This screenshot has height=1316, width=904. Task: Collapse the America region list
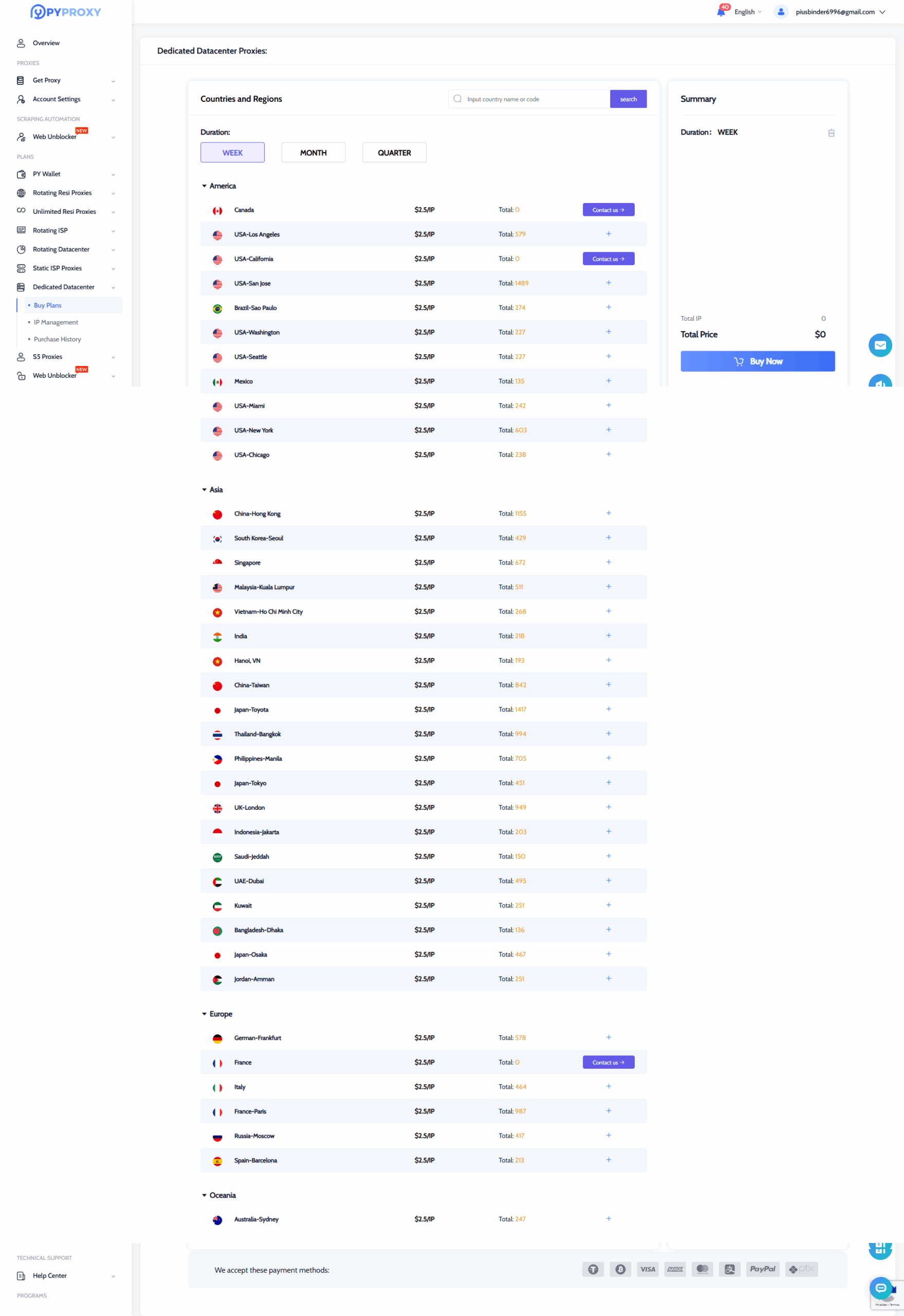tap(205, 186)
